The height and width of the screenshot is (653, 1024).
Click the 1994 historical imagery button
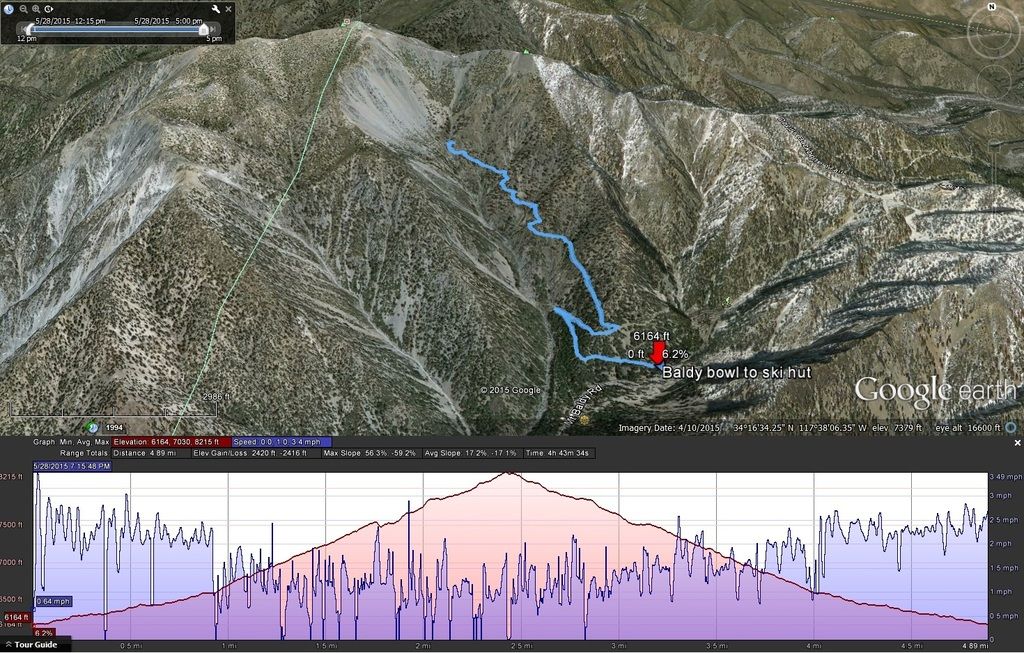pyautogui.click(x=114, y=428)
